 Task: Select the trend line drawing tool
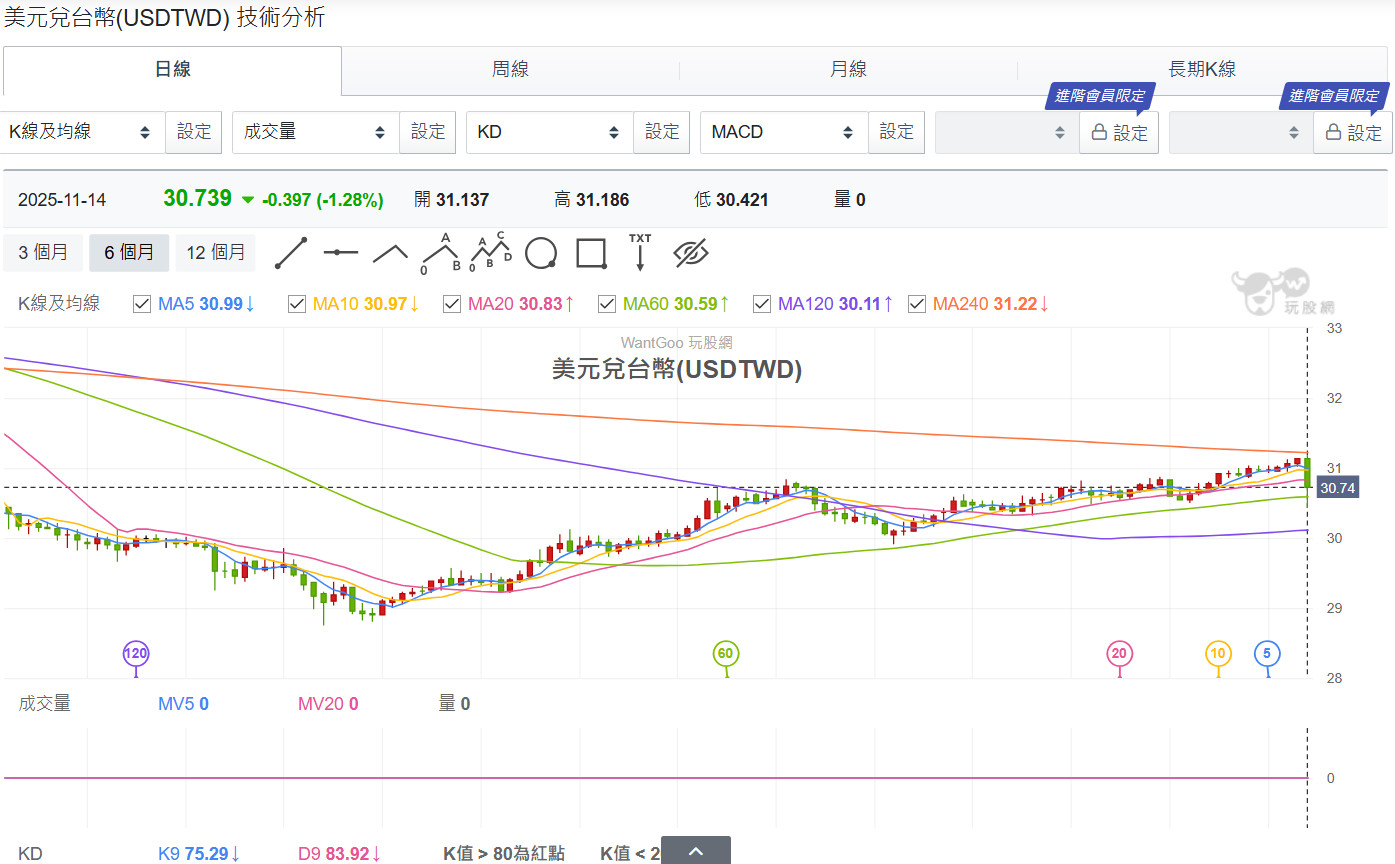(x=291, y=253)
